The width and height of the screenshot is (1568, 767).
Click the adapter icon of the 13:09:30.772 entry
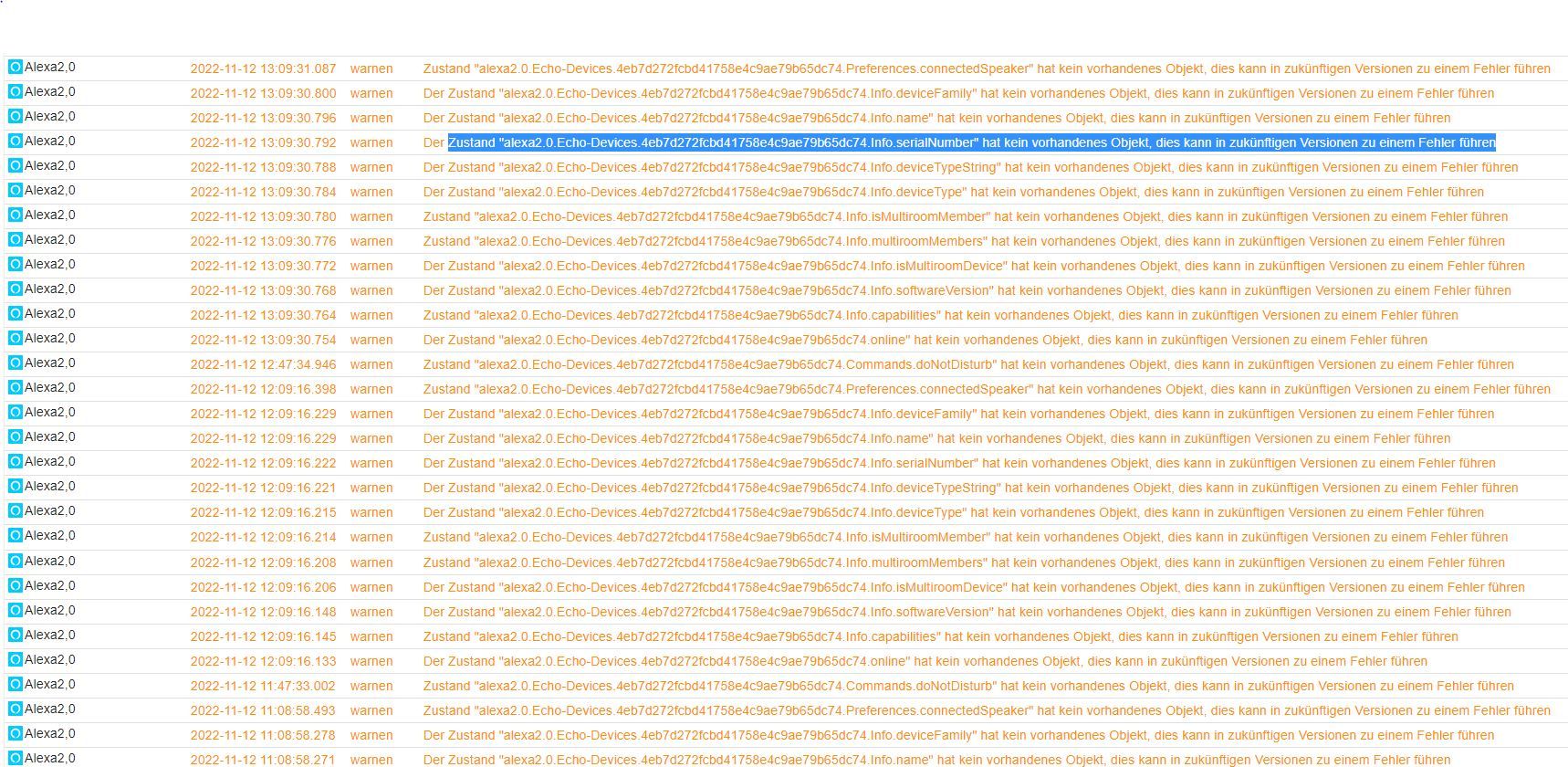click(16, 264)
